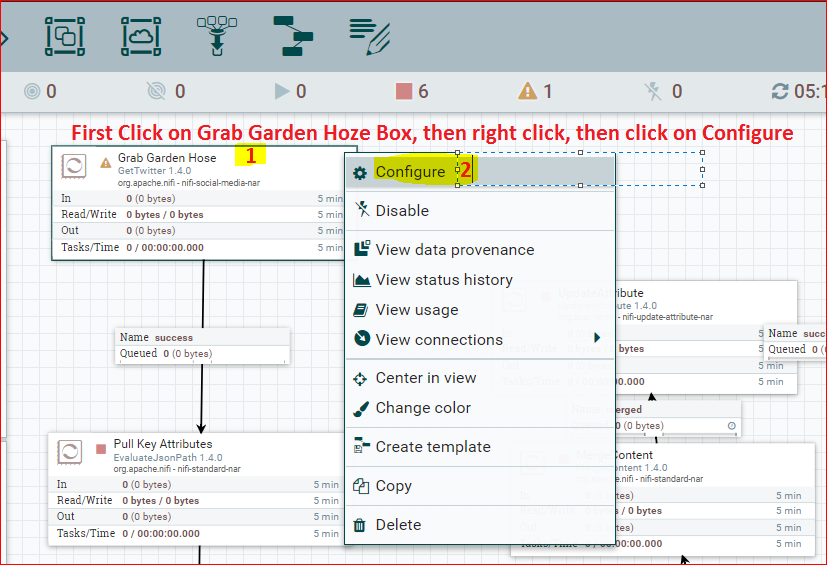The image size is (827, 565).
Task: Click the last refreshed icon
Action: click(780, 91)
